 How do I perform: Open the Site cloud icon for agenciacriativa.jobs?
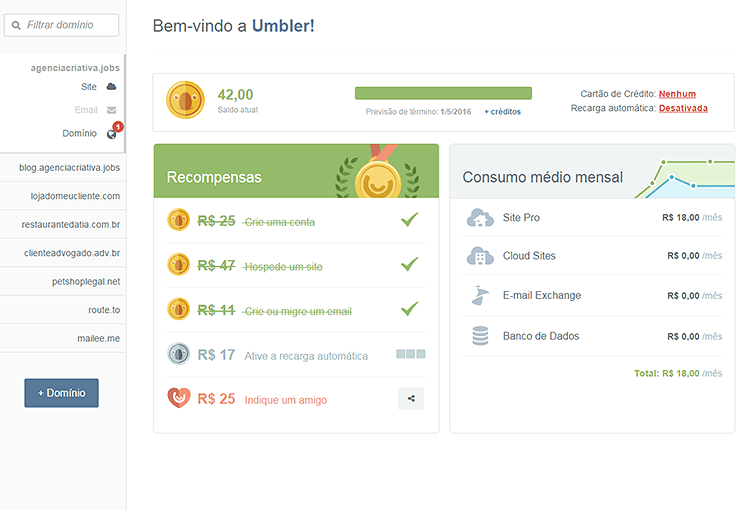(x=111, y=87)
